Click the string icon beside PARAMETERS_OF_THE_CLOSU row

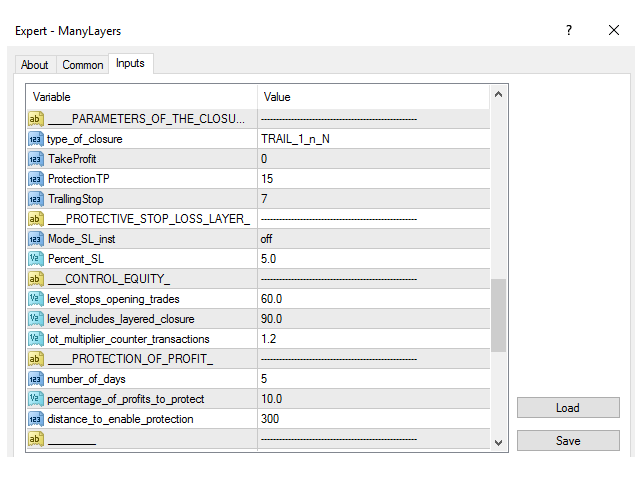(x=36, y=119)
